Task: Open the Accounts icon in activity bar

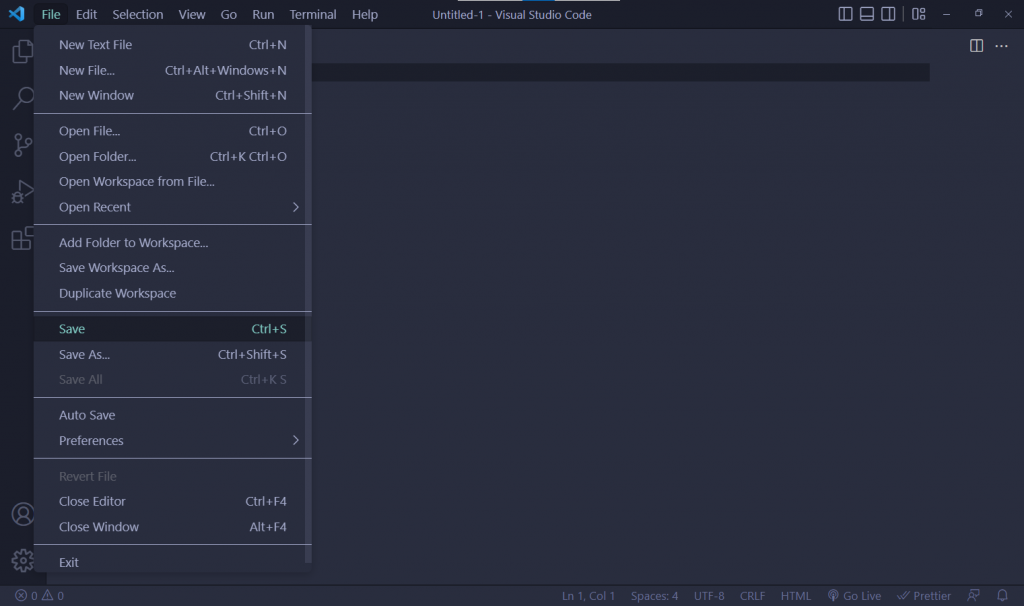Action: [22, 515]
